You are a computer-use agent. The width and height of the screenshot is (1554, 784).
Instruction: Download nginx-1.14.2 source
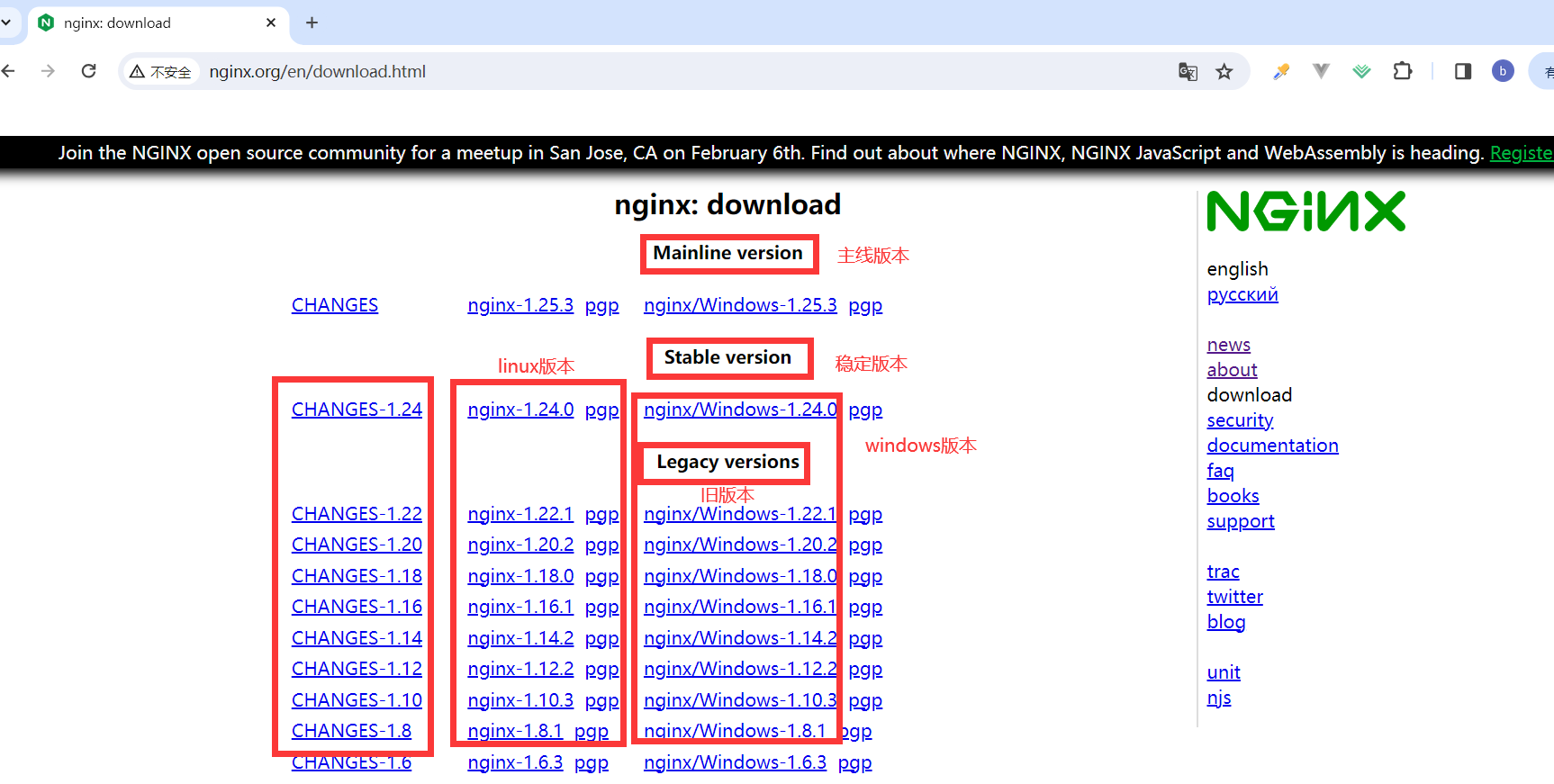point(520,638)
